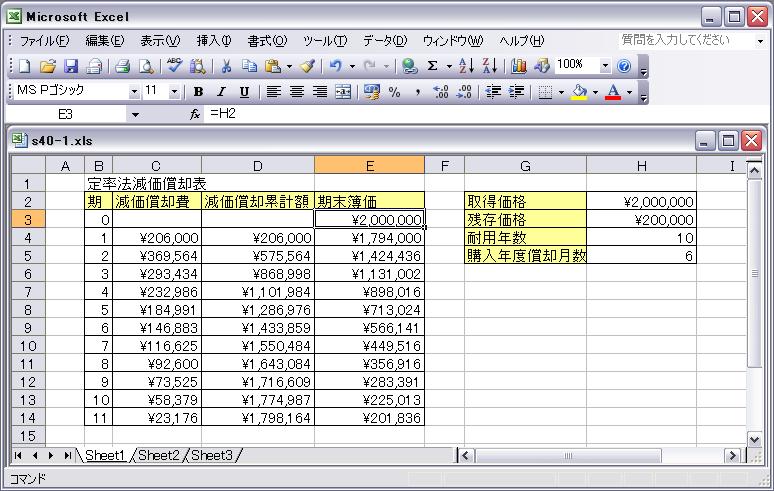Click the horizontal scrollbar right arrow
Viewport: 774px width, 491px height.
pos(732,455)
